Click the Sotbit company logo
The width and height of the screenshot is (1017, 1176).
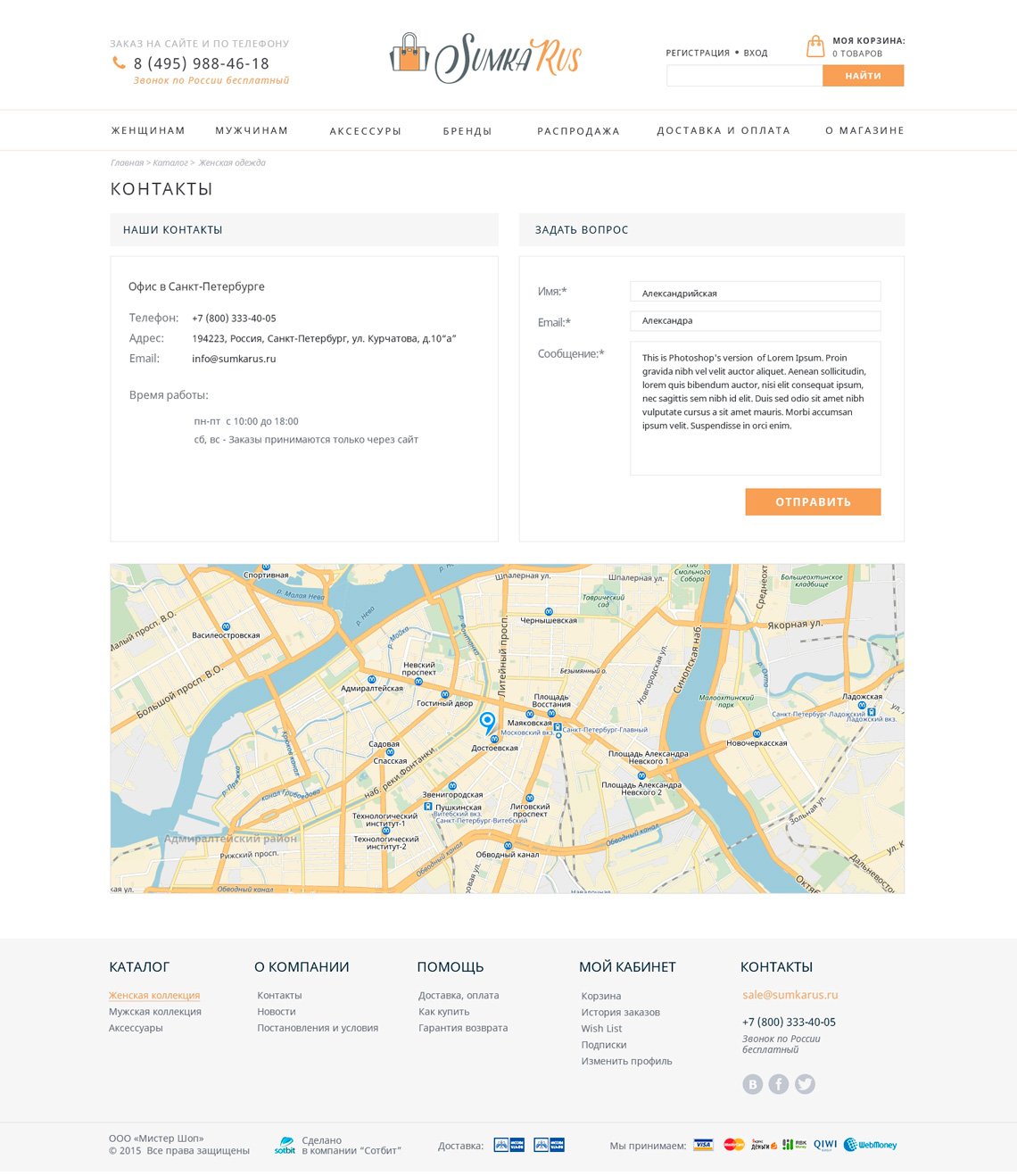point(285,1146)
